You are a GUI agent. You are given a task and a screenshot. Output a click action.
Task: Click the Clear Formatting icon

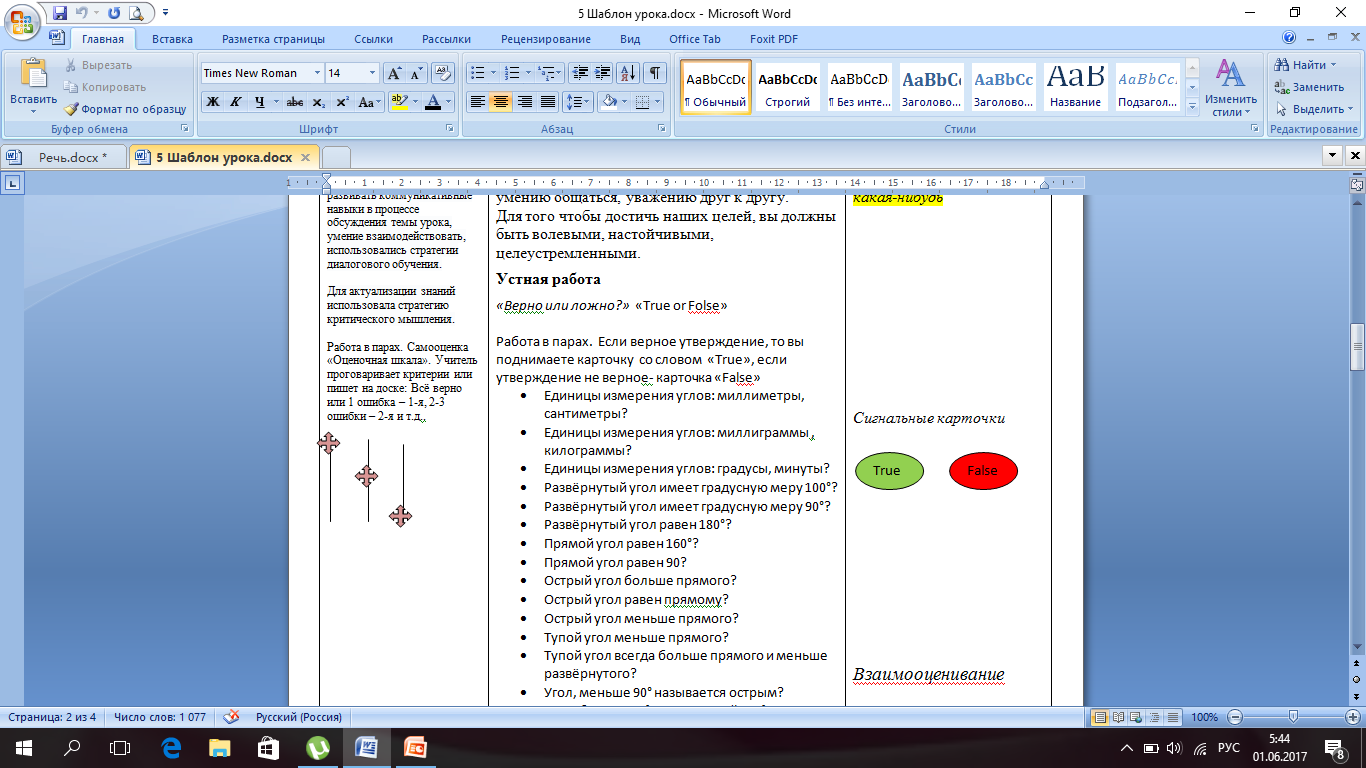pos(441,73)
